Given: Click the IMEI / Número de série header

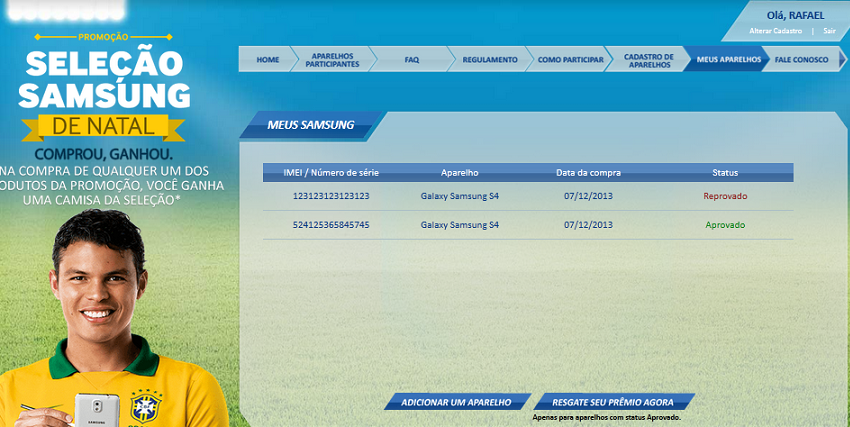Looking at the screenshot, I should click(x=331, y=173).
